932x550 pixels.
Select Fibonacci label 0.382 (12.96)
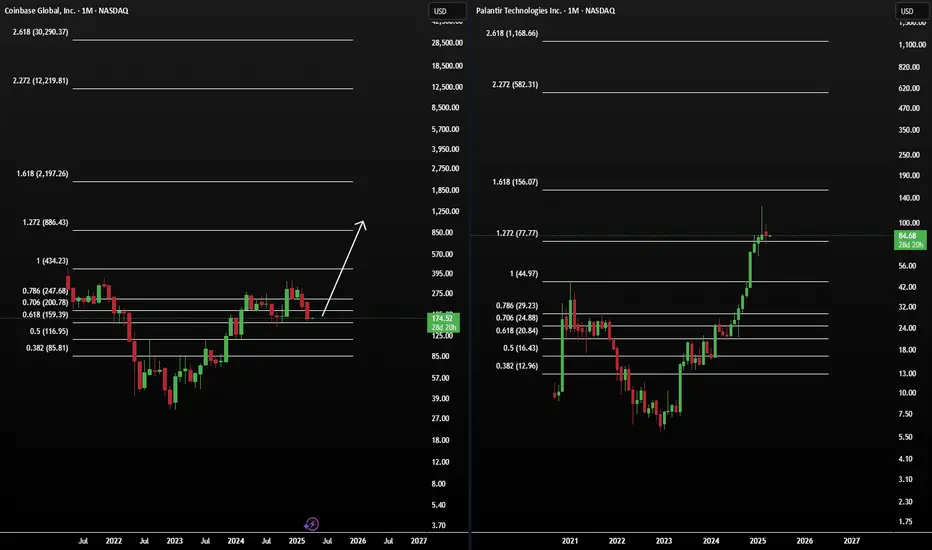pos(517,366)
